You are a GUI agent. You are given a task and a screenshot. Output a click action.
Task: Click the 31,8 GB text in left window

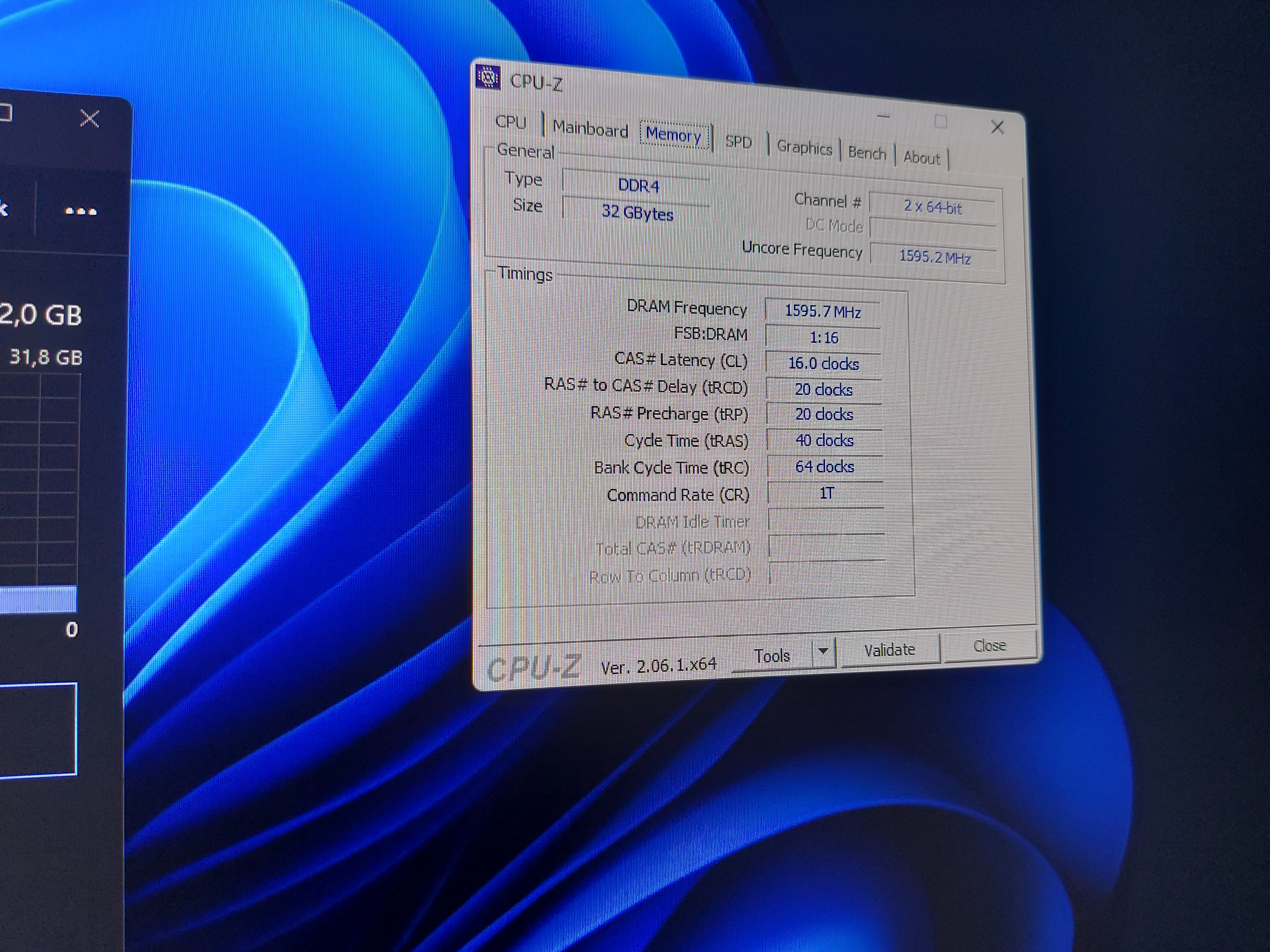click(x=46, y=357)
